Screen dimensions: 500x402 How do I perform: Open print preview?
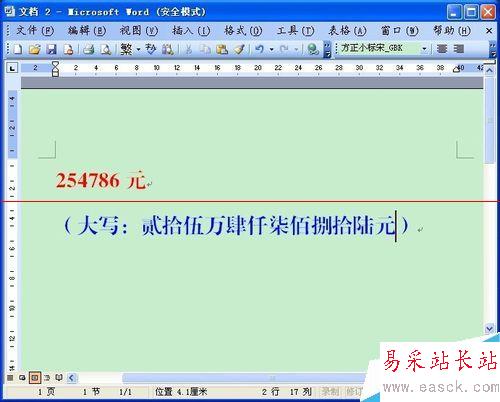(x=105, y=49)
